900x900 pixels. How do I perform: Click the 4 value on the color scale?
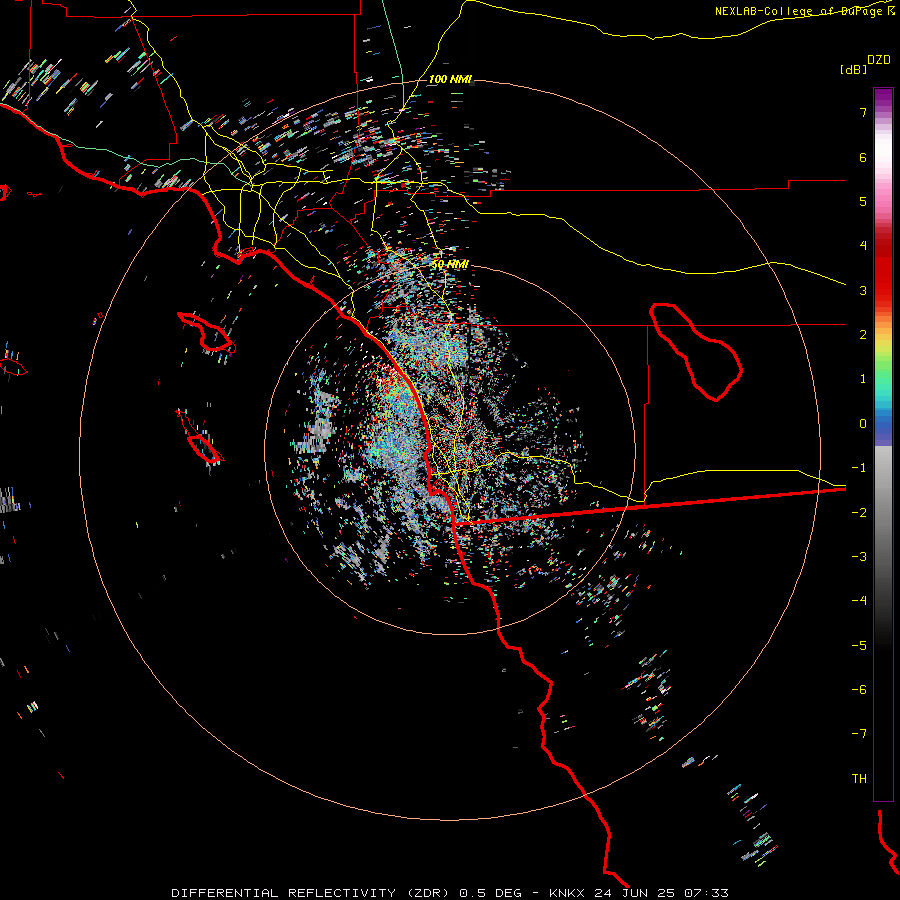pos(863,246)
